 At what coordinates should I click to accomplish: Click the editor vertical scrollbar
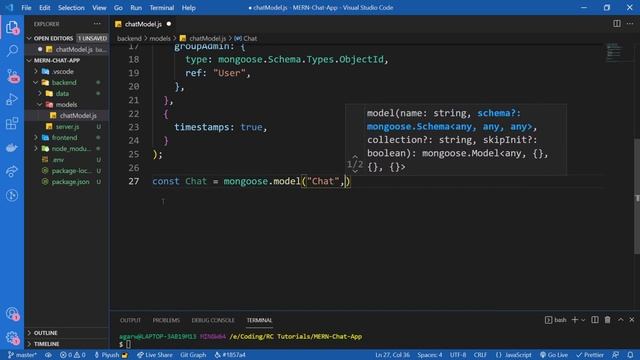point(637,196)
